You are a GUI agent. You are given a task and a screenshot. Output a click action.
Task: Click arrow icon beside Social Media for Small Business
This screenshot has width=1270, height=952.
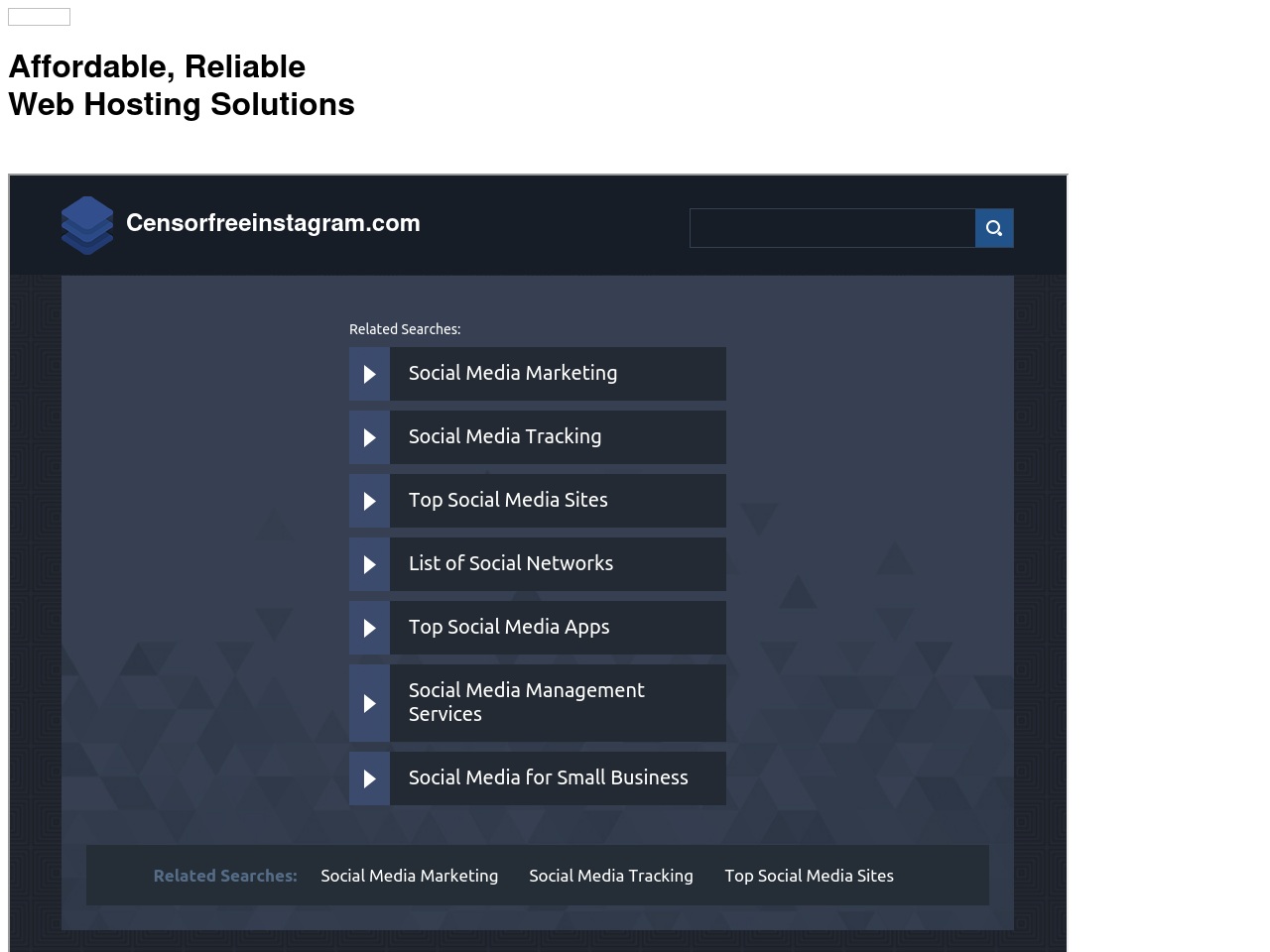[x=369, y=778]
